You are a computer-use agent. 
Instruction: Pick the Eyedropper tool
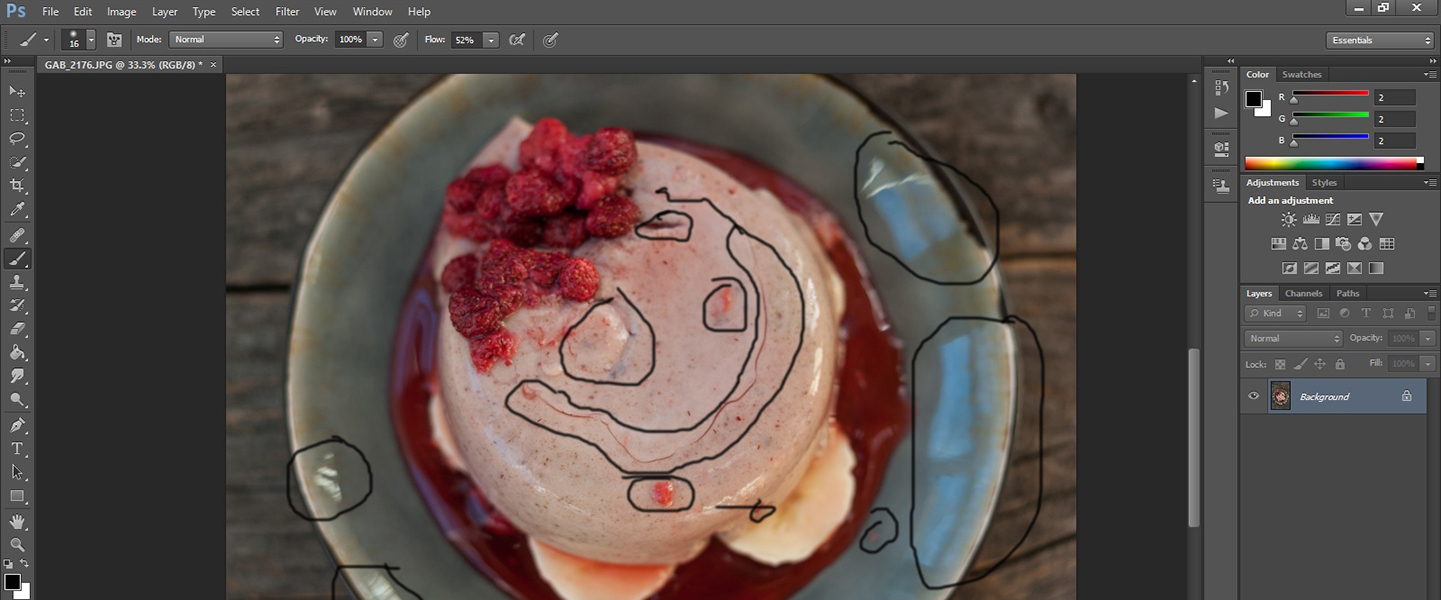tap(17, 210)
